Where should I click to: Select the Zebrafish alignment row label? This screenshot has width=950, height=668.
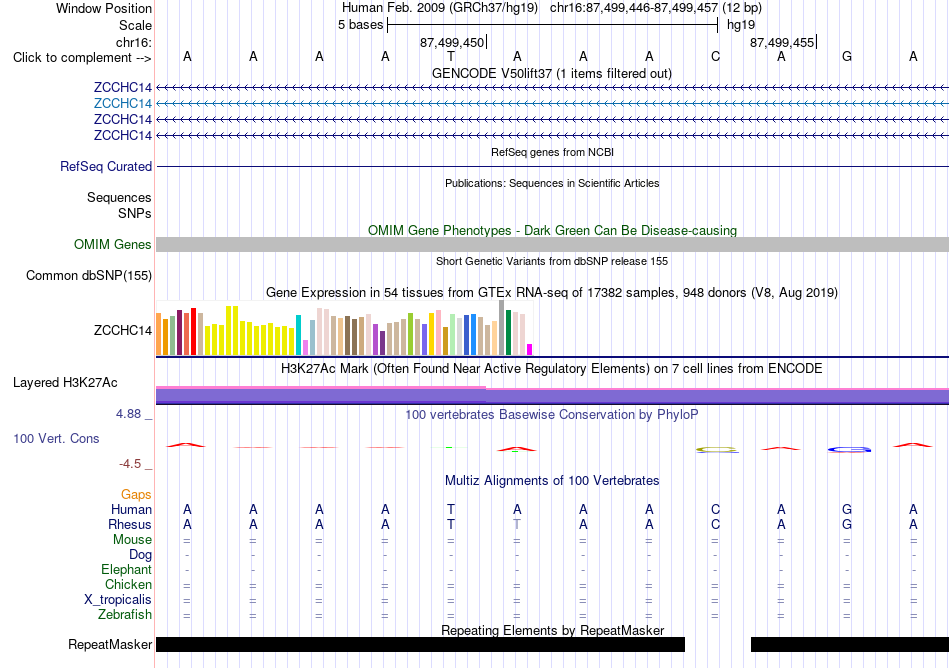tap(125, 615)
